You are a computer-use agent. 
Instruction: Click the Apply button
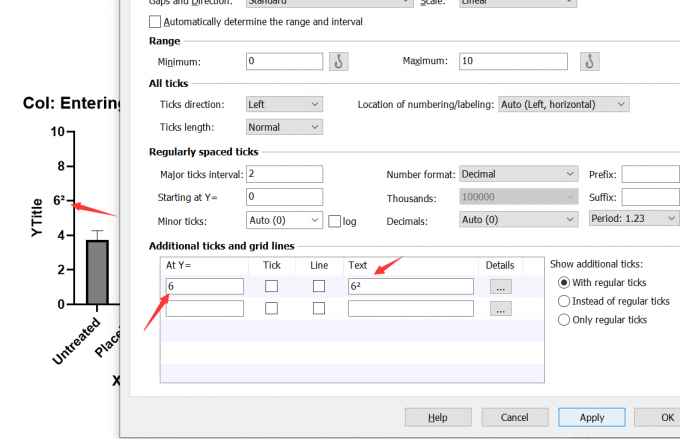(x=592, y=417)
